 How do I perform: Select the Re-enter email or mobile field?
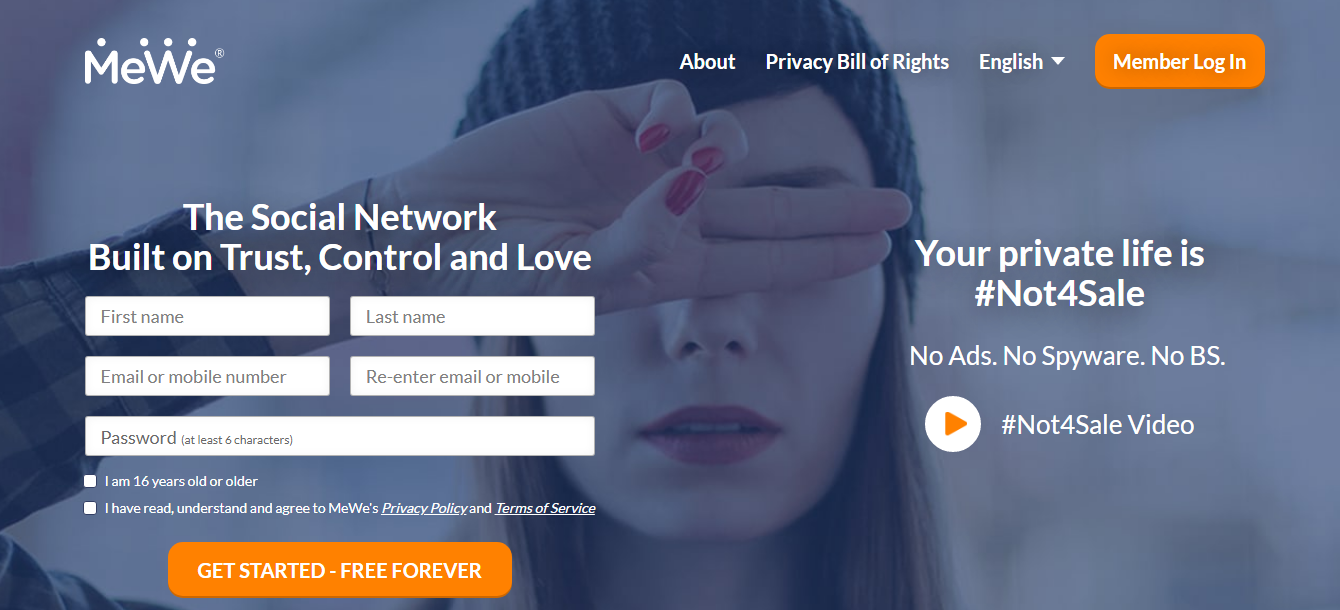472,376
